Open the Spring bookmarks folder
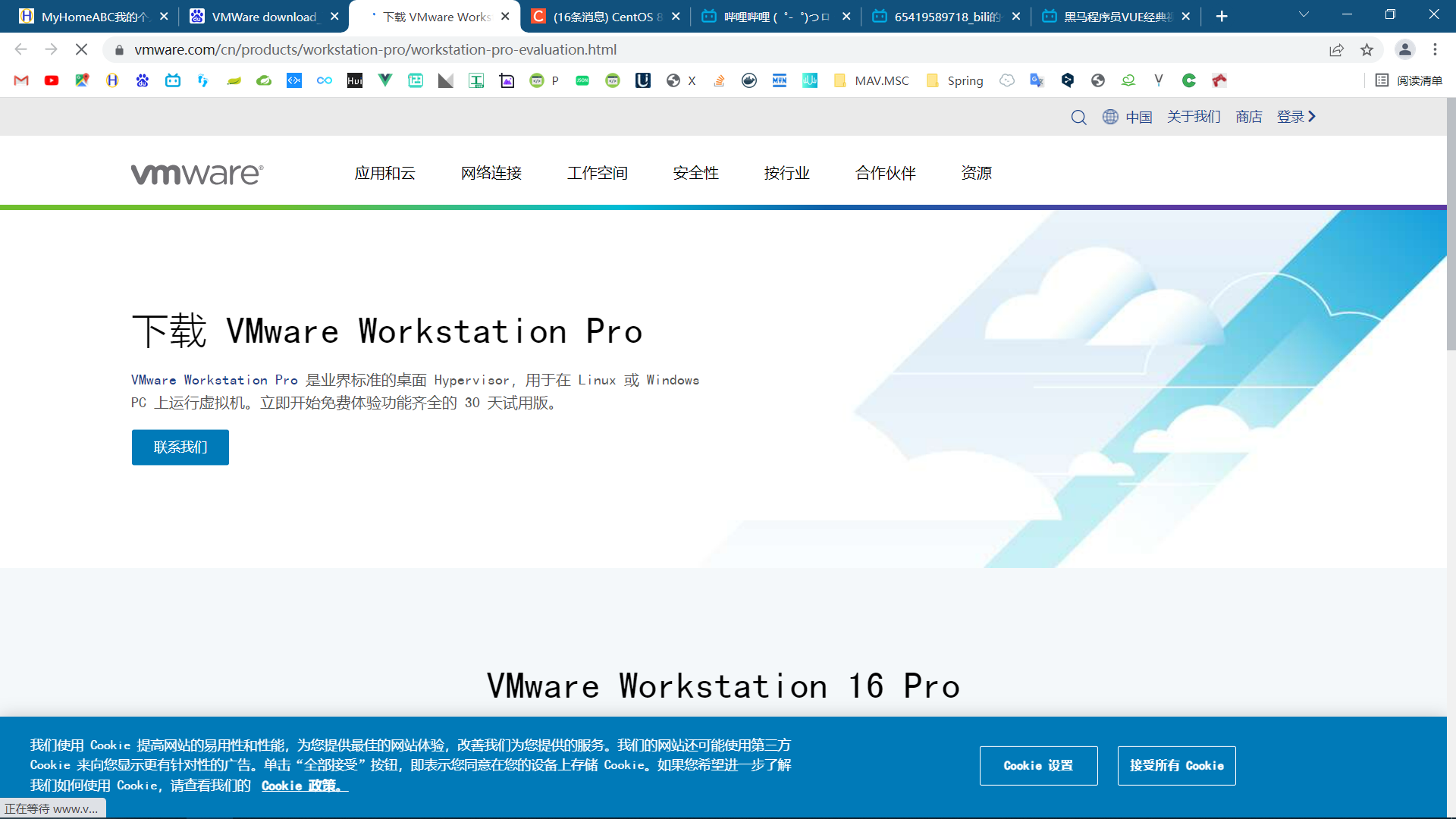 pyautogui.click(x=955, y=80)
